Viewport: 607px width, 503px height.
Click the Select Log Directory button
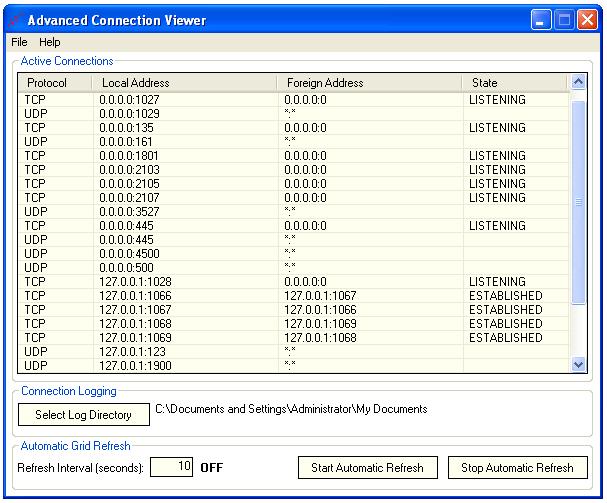pos(83,415)
